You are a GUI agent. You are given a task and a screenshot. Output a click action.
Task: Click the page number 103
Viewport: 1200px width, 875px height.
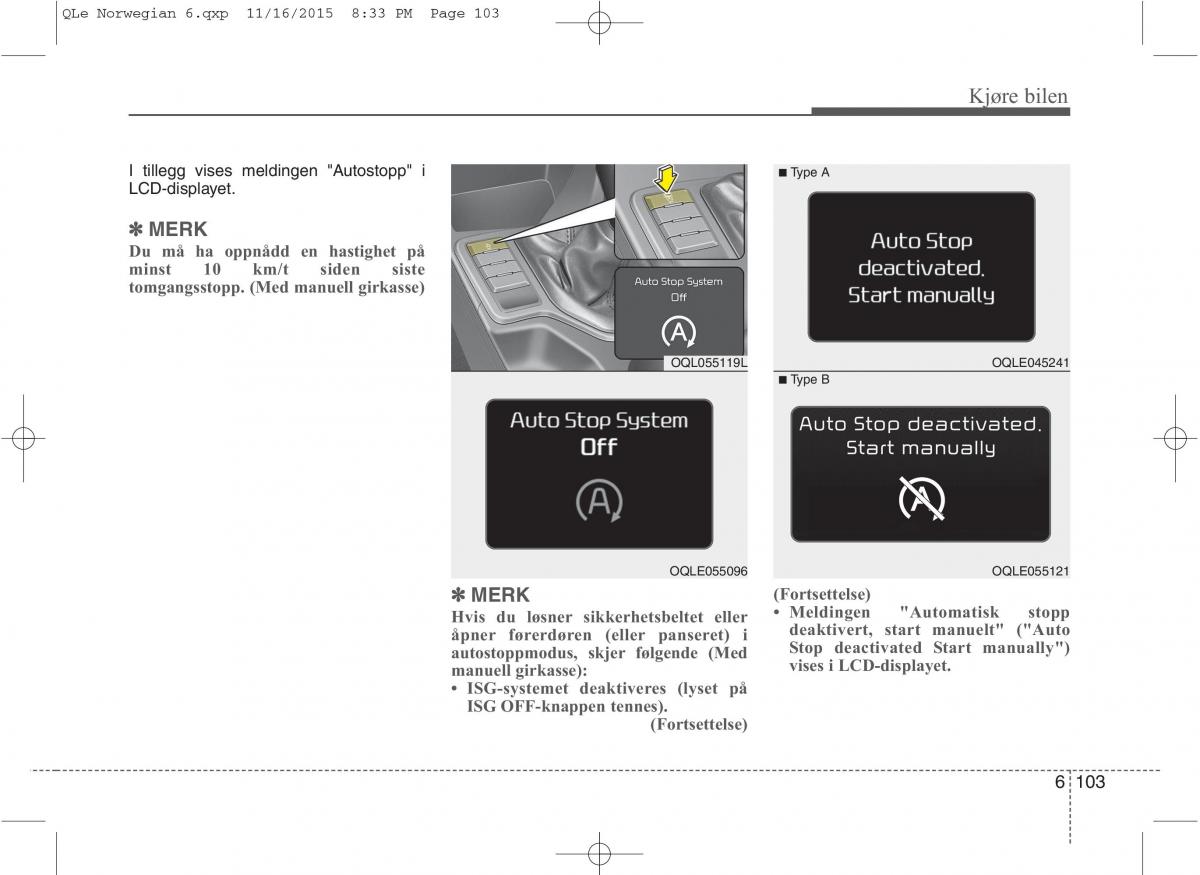tap(1091, 782)
